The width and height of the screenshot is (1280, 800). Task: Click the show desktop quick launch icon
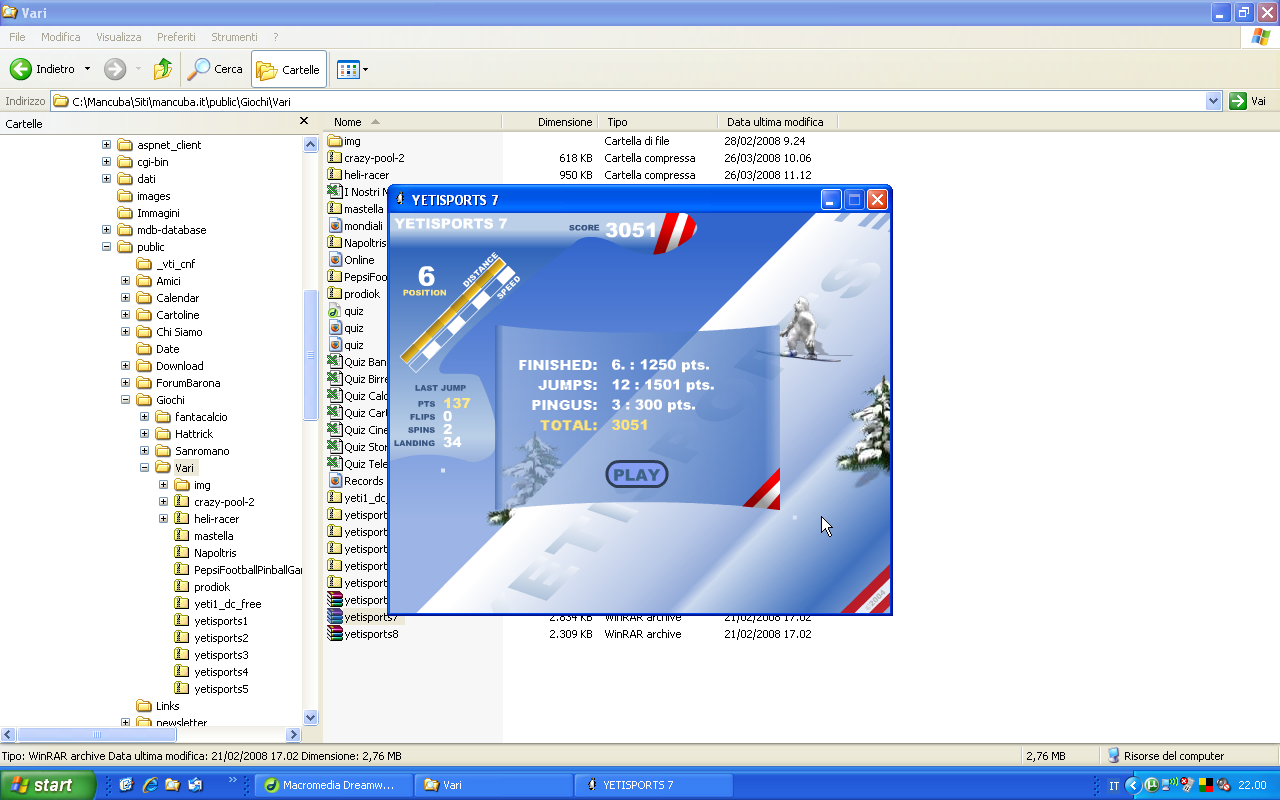126,785
